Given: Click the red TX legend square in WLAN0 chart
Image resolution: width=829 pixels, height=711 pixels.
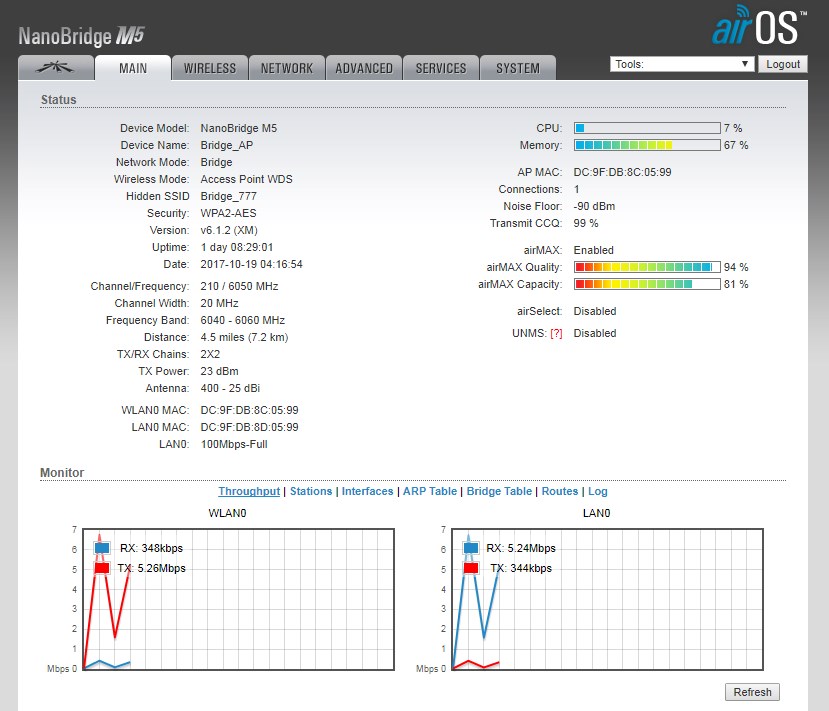Looking at the screenshot, I should tap(102, 568).
